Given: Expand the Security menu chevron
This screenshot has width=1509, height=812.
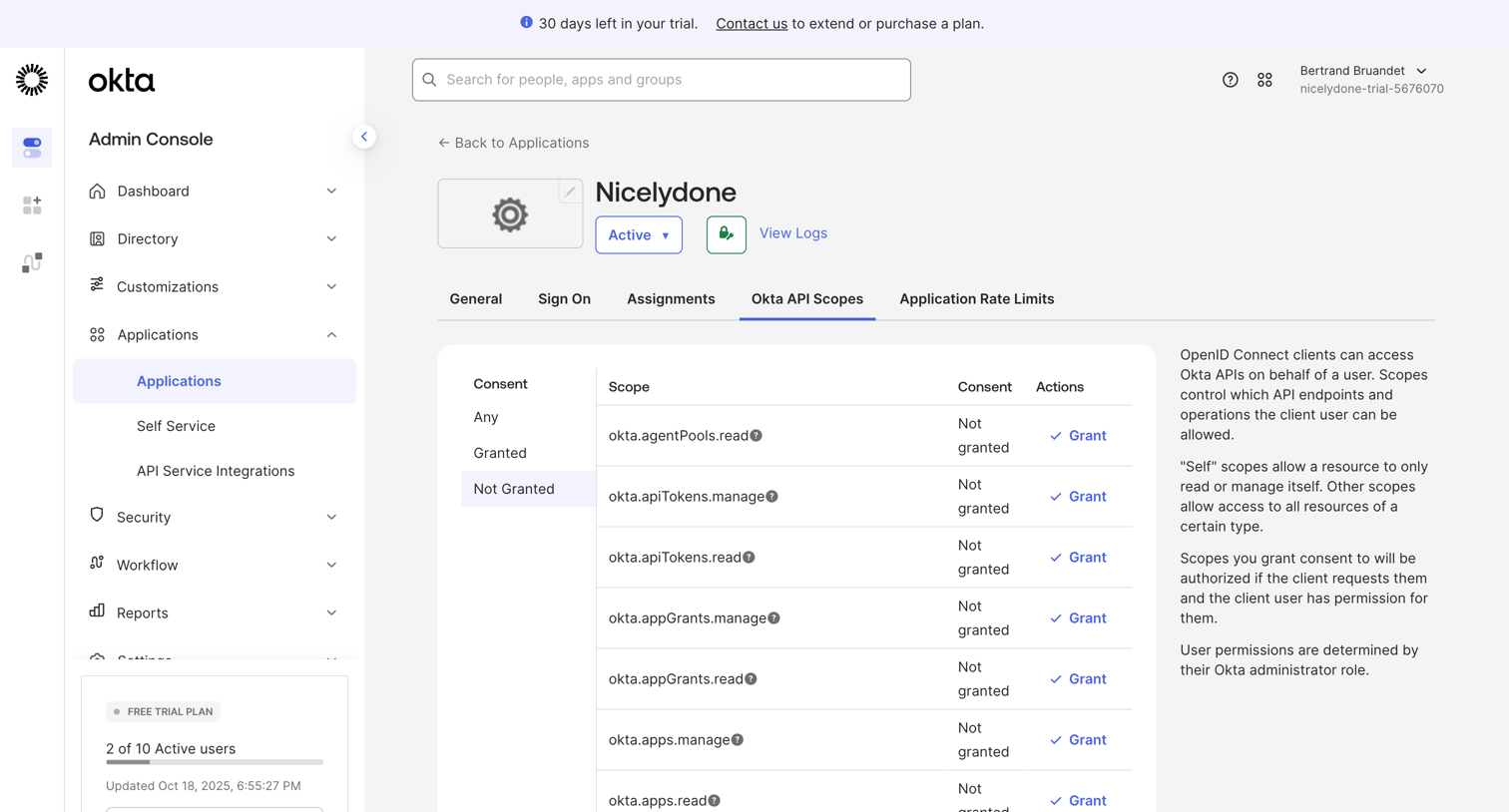Looking at the screenshot, I should [x=331, y=517].
